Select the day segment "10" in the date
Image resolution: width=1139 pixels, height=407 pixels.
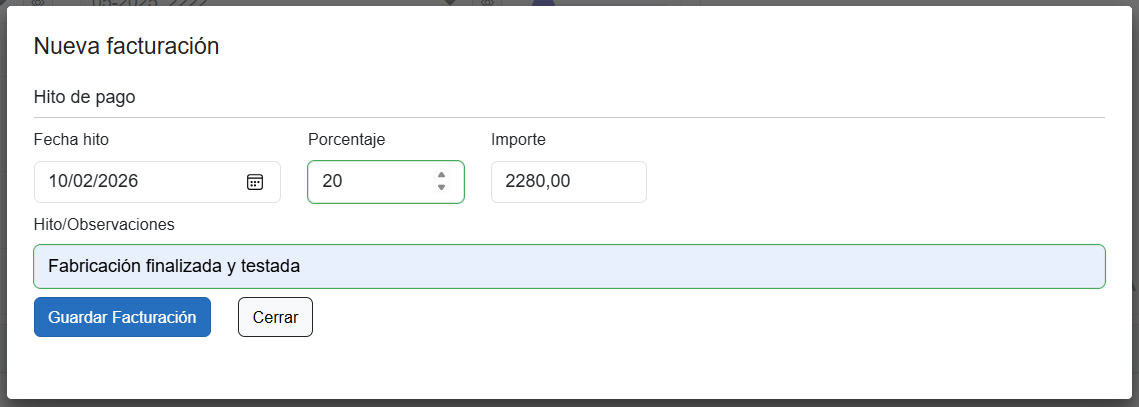57,182
